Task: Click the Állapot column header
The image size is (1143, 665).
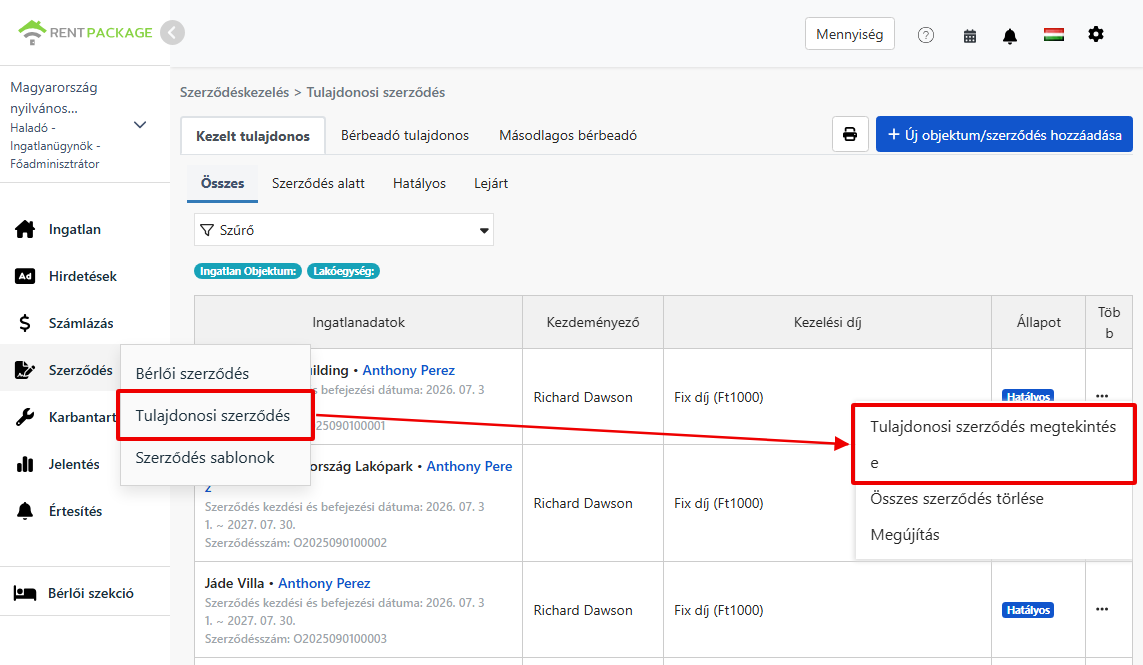Action: pyautogui.click(x=1038, y=322)
